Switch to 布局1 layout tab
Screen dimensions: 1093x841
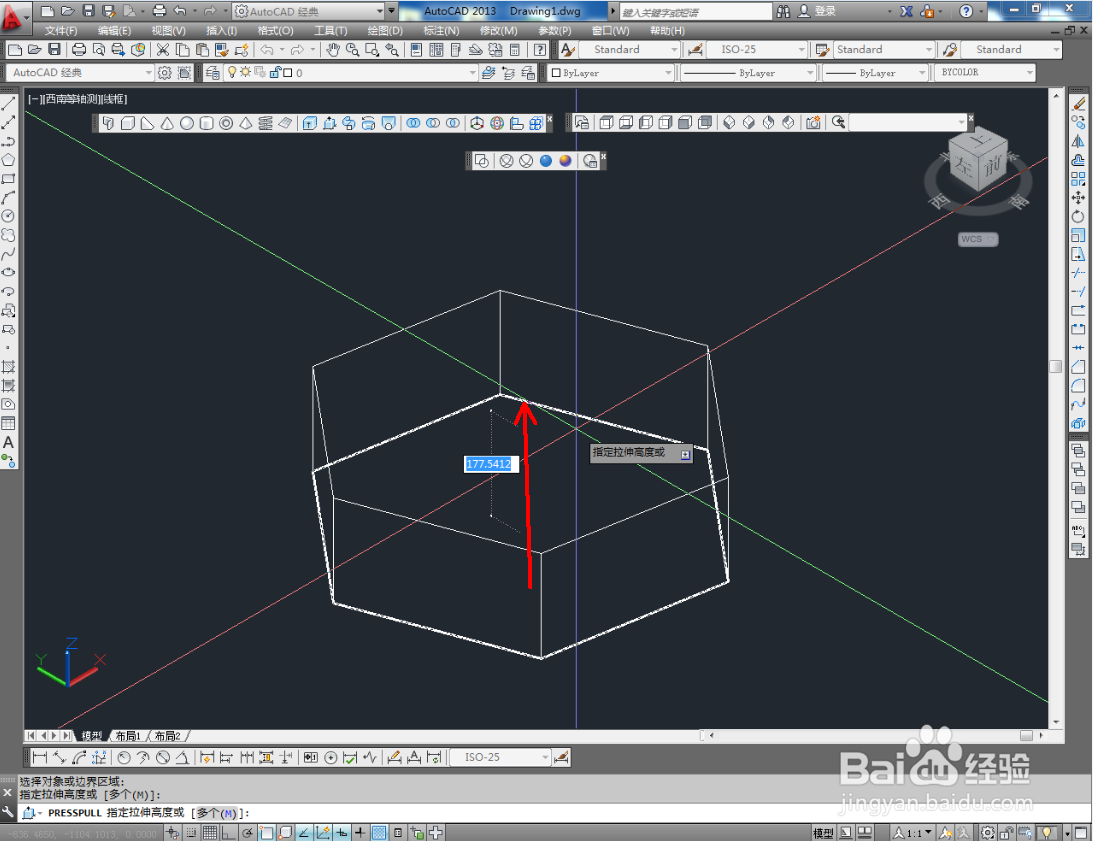point(128,736)
